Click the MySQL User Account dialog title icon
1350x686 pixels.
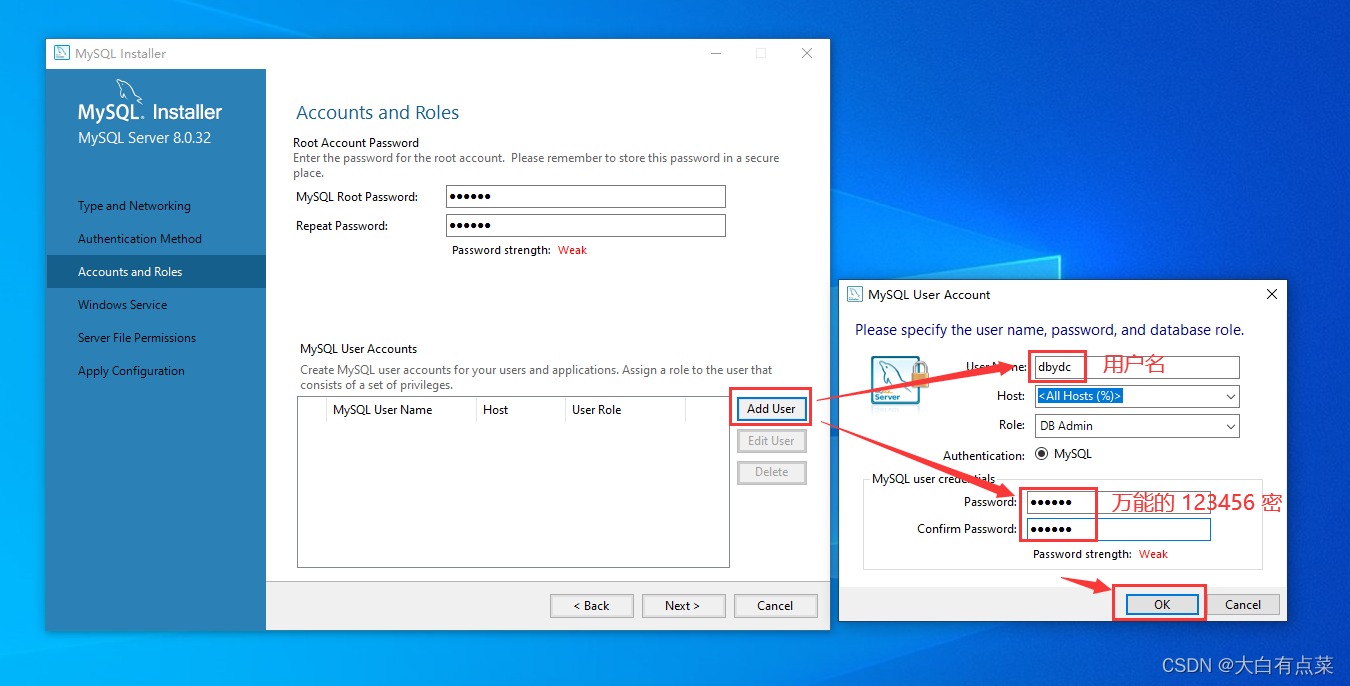pos(855,294)
